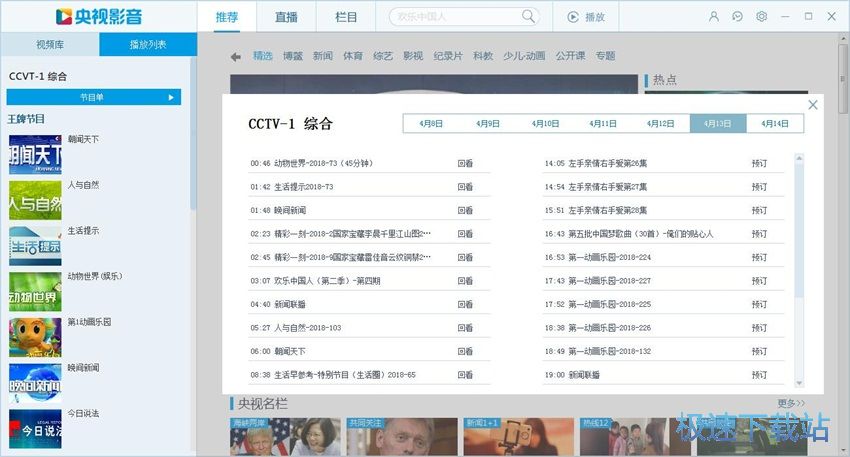Viewport: 850px width, 457px height.
Task: Switch to the 直播 tab
Action: [286, 17]
